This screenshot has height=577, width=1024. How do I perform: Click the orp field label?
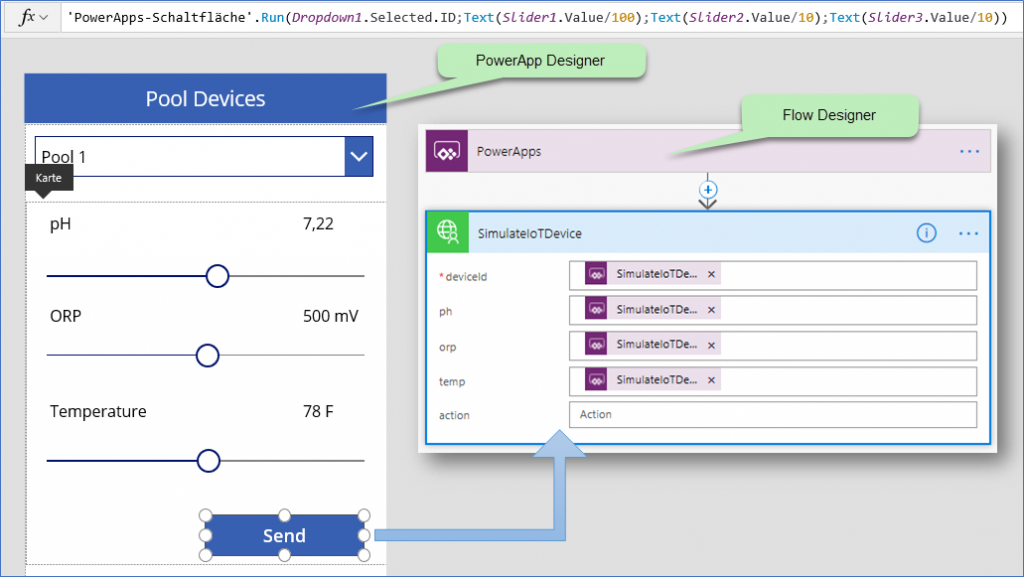pyautogui.click(x=447, y=347)
